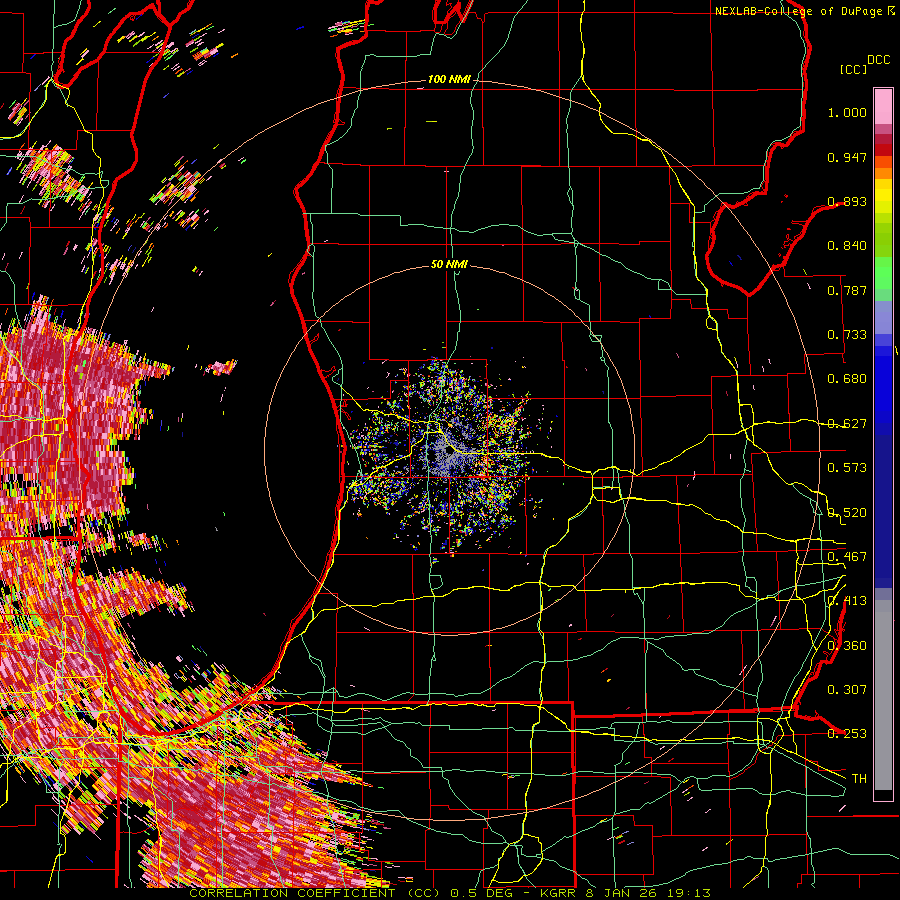The height and width of the screenshot is (900, 900).
Task: Click the 0.520 scale value
Action: click(x=847, y=513)
